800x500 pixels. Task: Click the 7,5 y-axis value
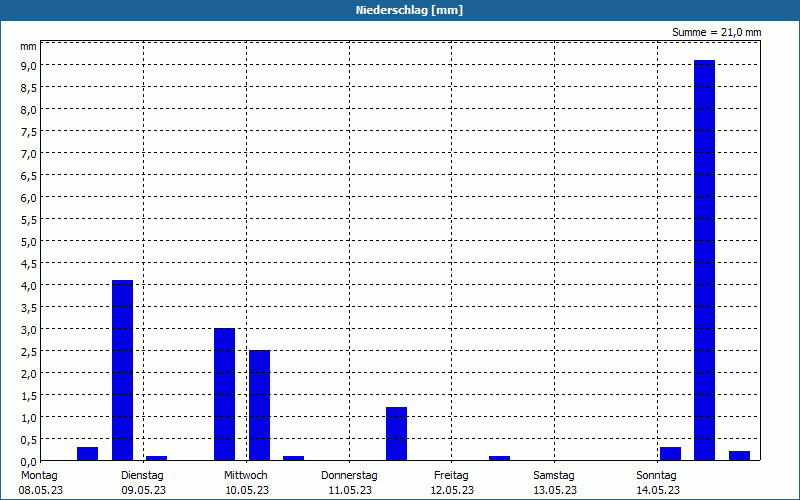point(29,132)
